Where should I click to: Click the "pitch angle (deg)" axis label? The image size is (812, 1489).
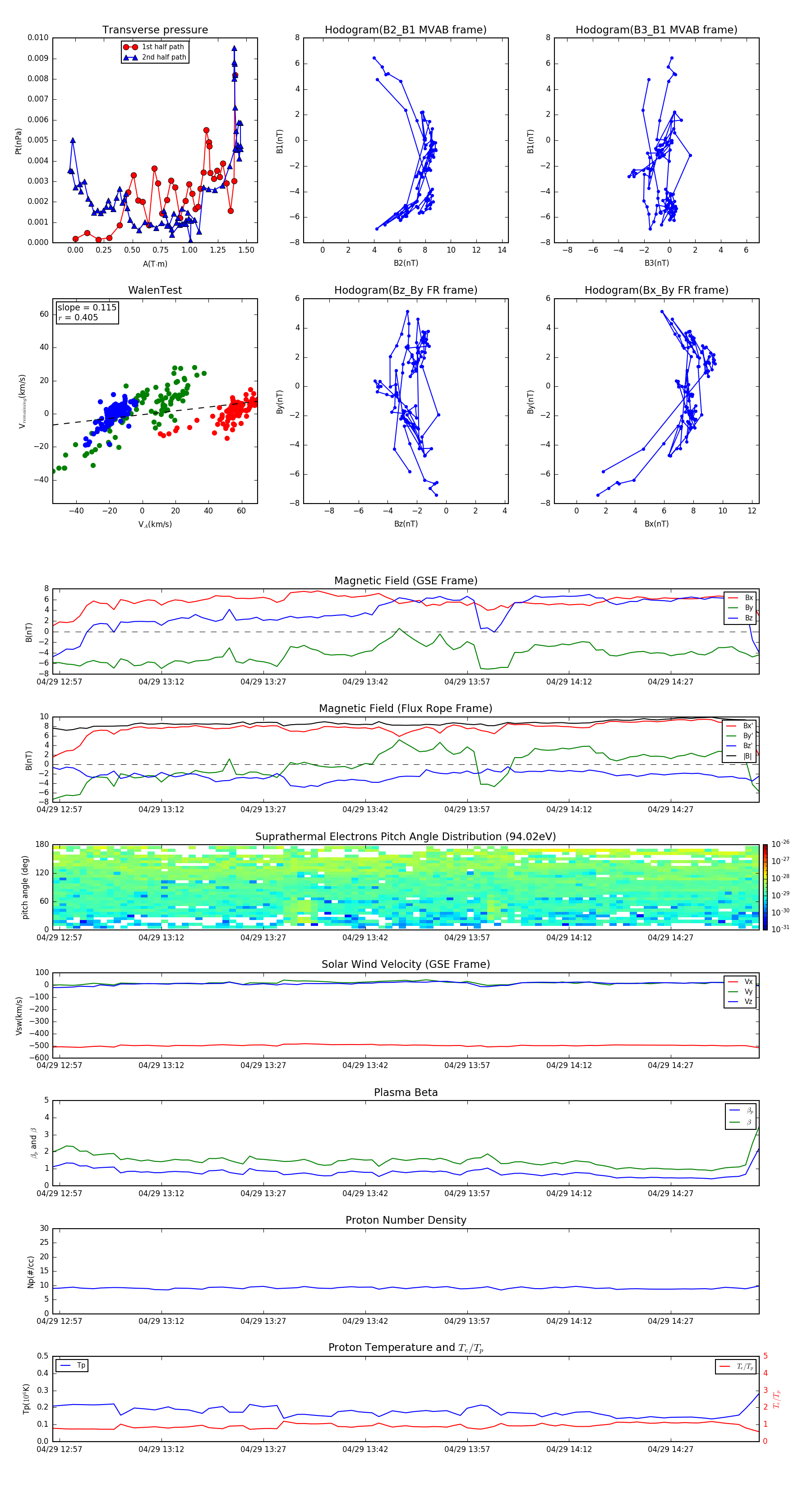pos(25,887)
